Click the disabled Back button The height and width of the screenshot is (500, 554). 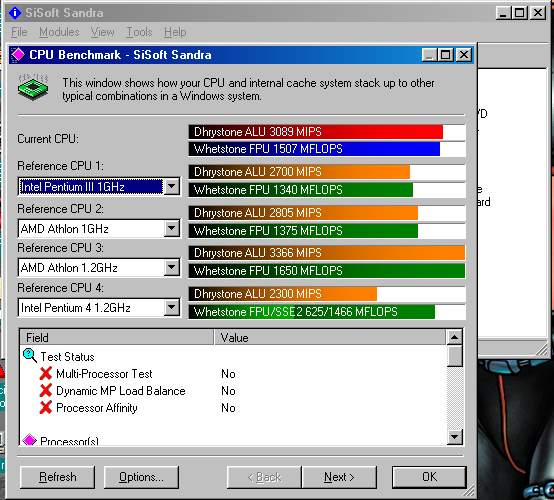[x=264, y=477]
